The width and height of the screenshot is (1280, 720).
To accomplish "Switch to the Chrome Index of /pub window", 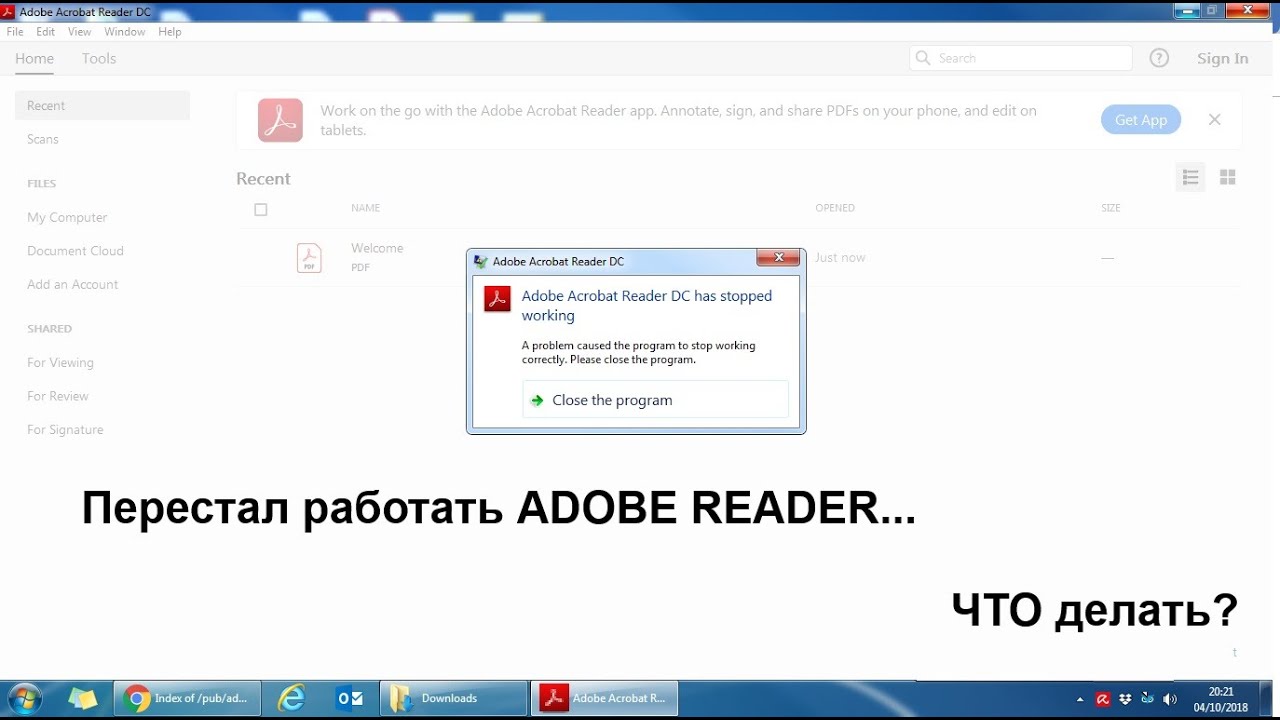I will tap(187, 698).
